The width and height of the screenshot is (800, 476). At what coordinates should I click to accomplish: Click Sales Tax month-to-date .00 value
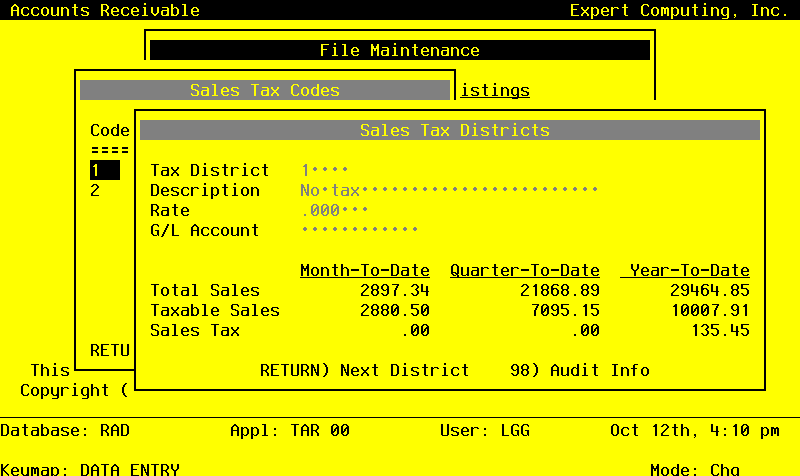point(415,330)
